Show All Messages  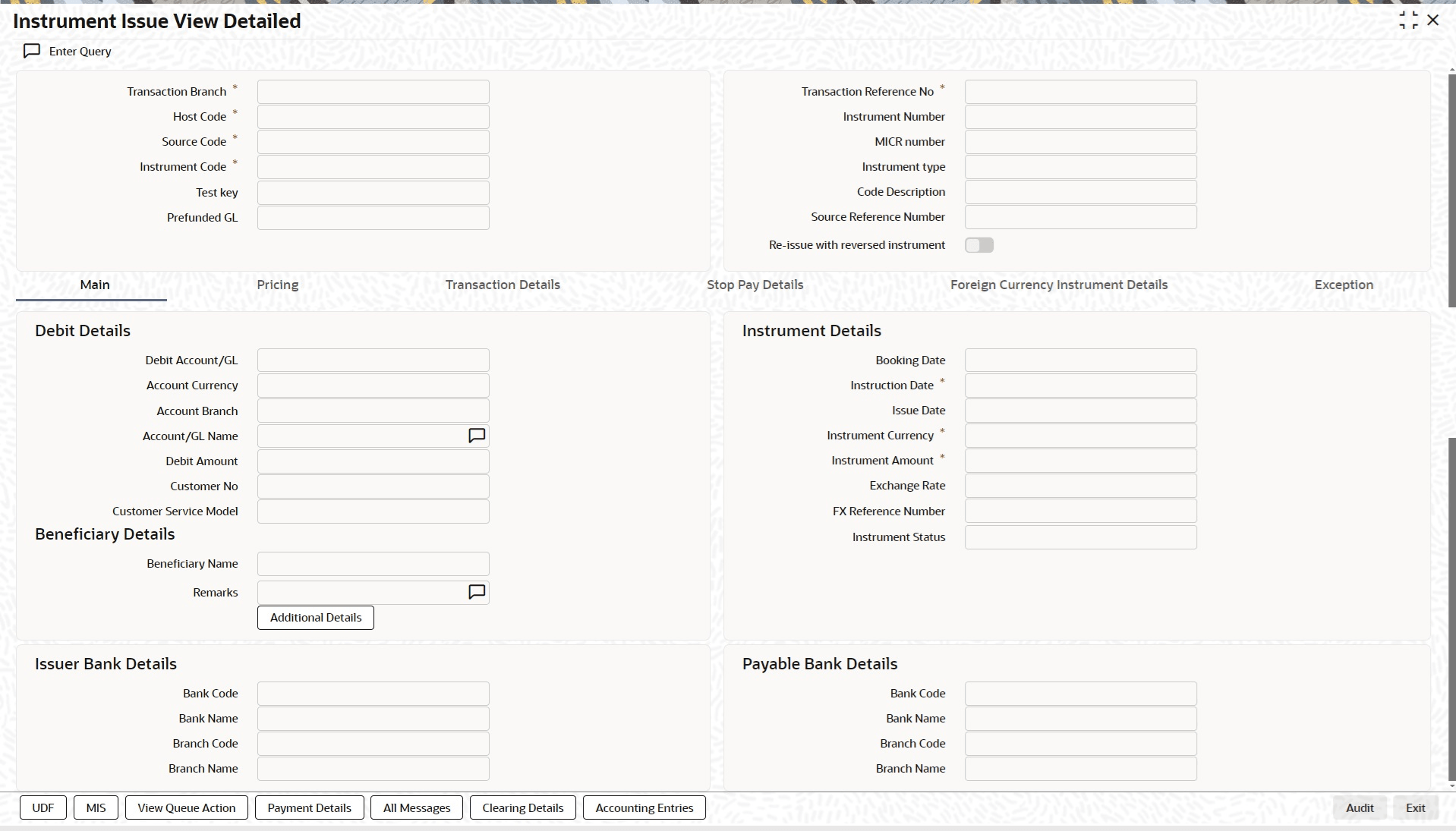click(417, 807)
